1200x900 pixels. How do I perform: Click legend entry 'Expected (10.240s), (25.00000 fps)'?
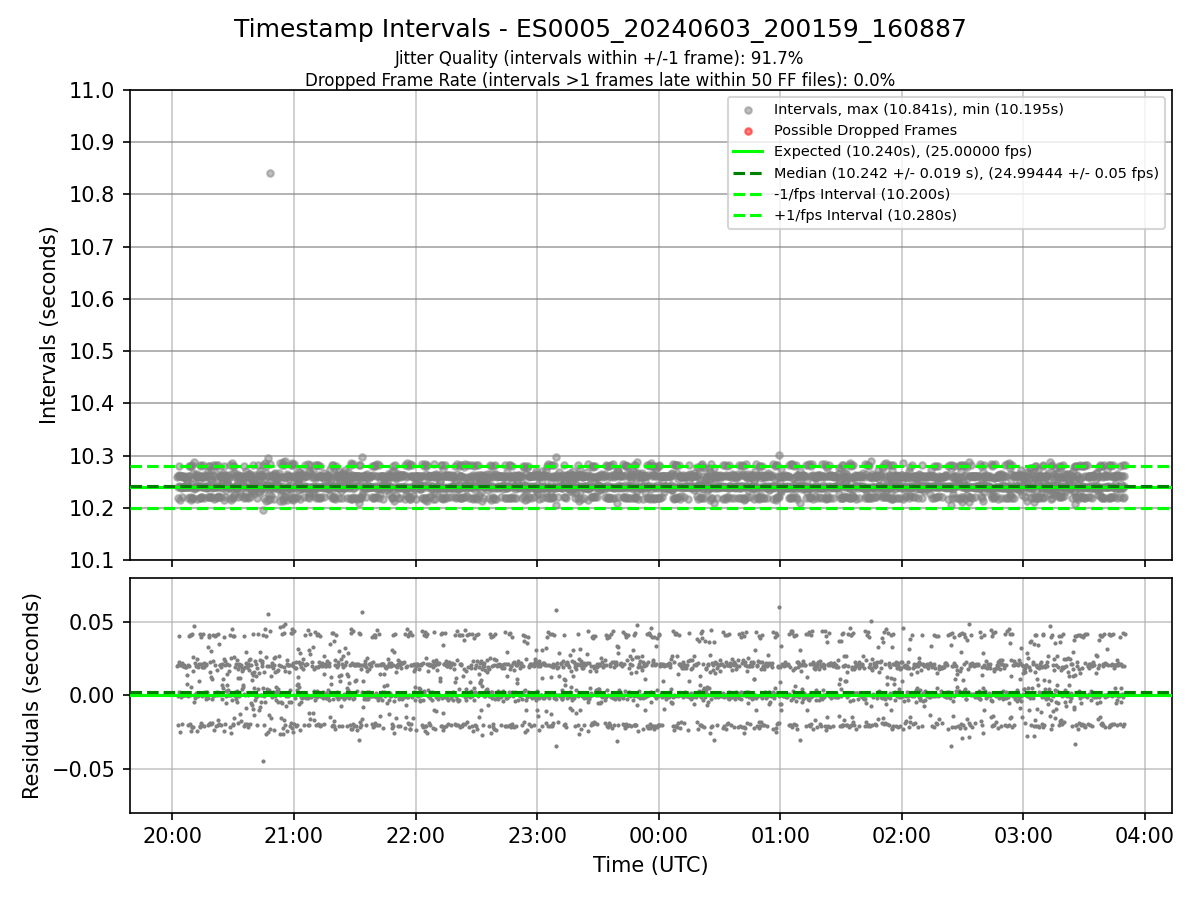tap(903, 151)
